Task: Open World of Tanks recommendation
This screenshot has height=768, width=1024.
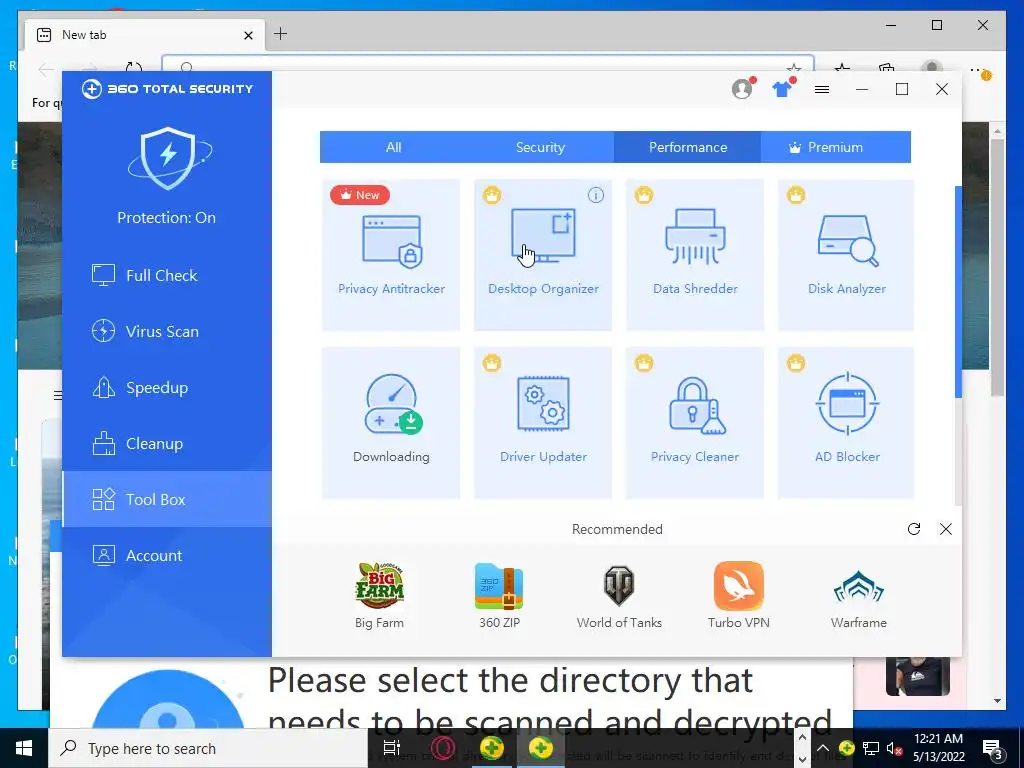Action: pyautogui.click(x=619, y=595)
